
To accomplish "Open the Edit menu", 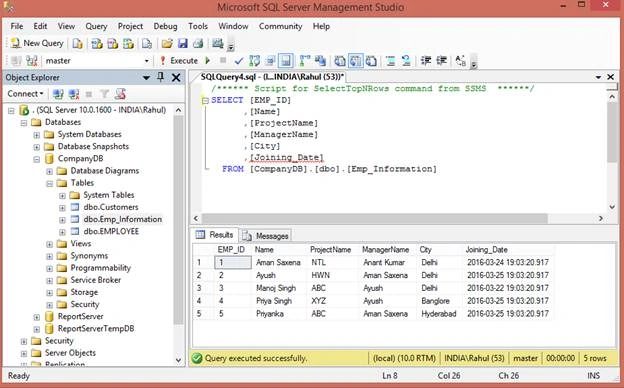I will (40, 26).
